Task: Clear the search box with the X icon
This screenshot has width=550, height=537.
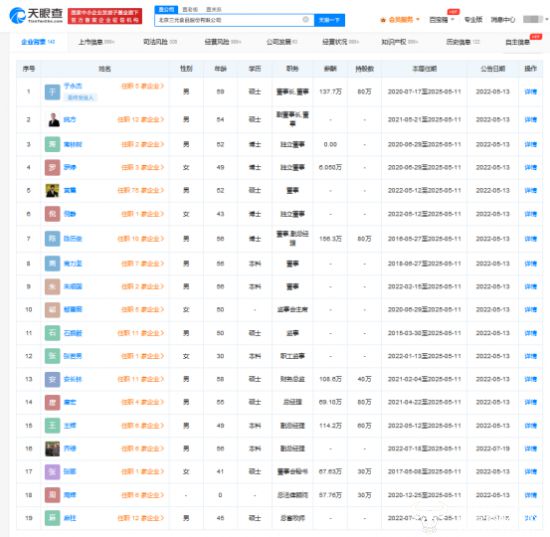Action: (x=306, y=20)
